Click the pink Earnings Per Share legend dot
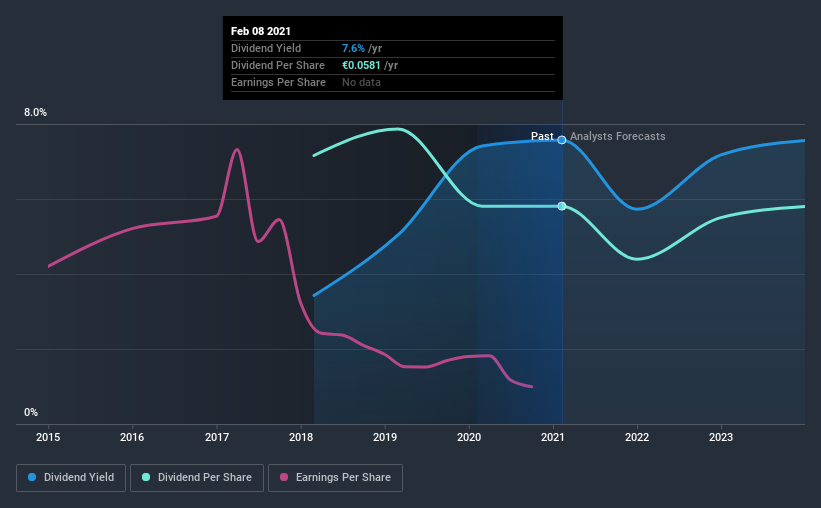Viewport: 821px width, 508px height. click(x=284, y=477)
